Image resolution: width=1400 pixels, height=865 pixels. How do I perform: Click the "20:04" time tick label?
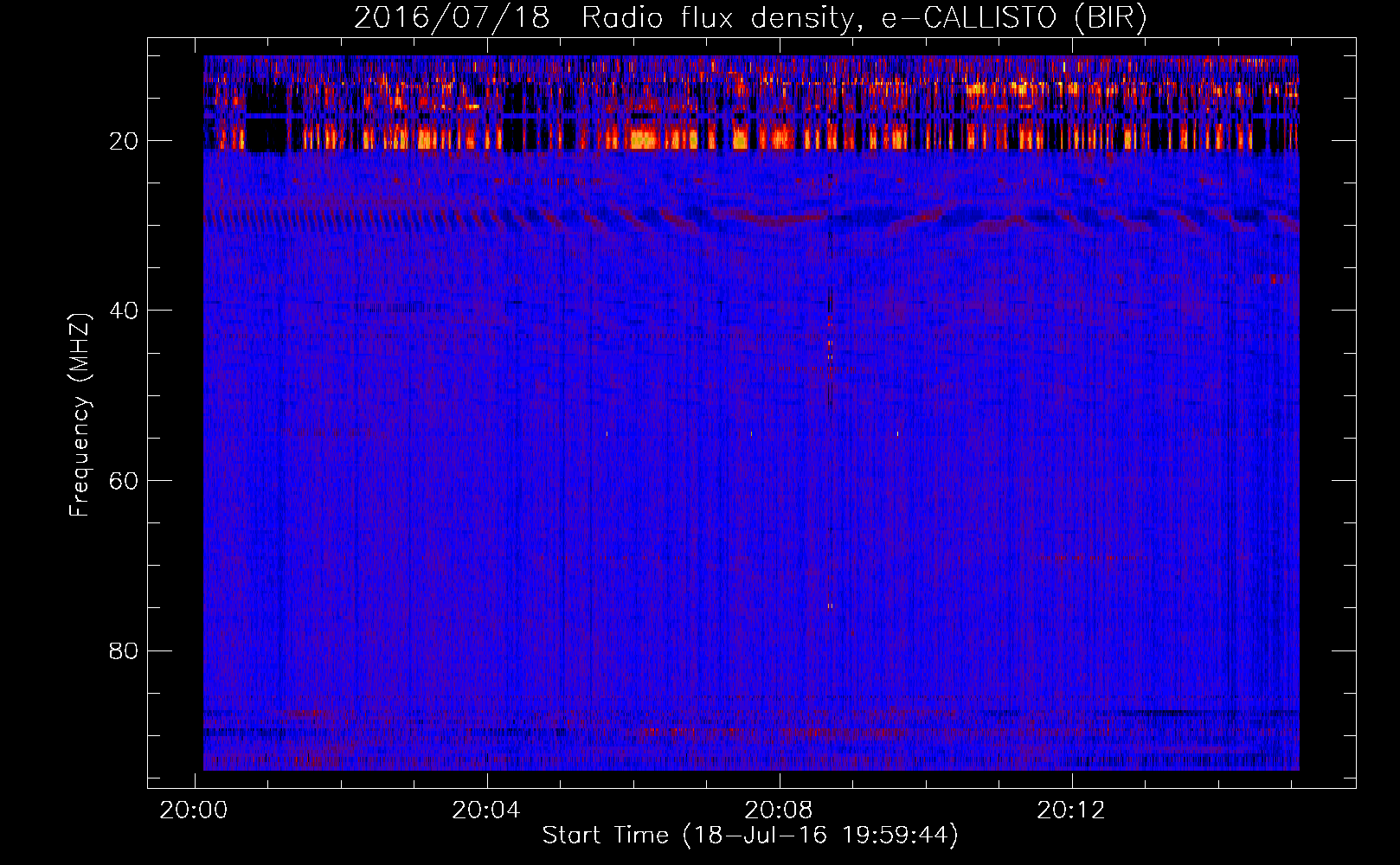[486, 811]
